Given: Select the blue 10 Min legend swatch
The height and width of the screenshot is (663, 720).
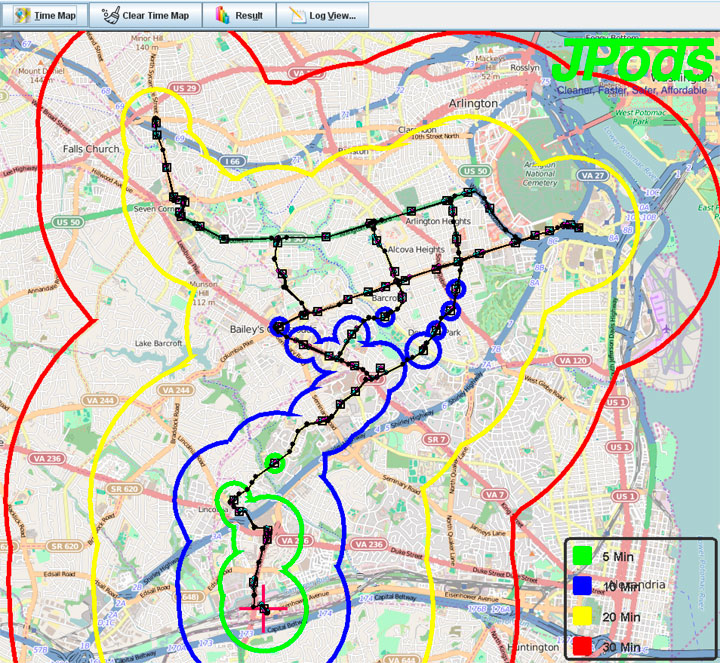Looking at the screenshot, I should (582, 587).
